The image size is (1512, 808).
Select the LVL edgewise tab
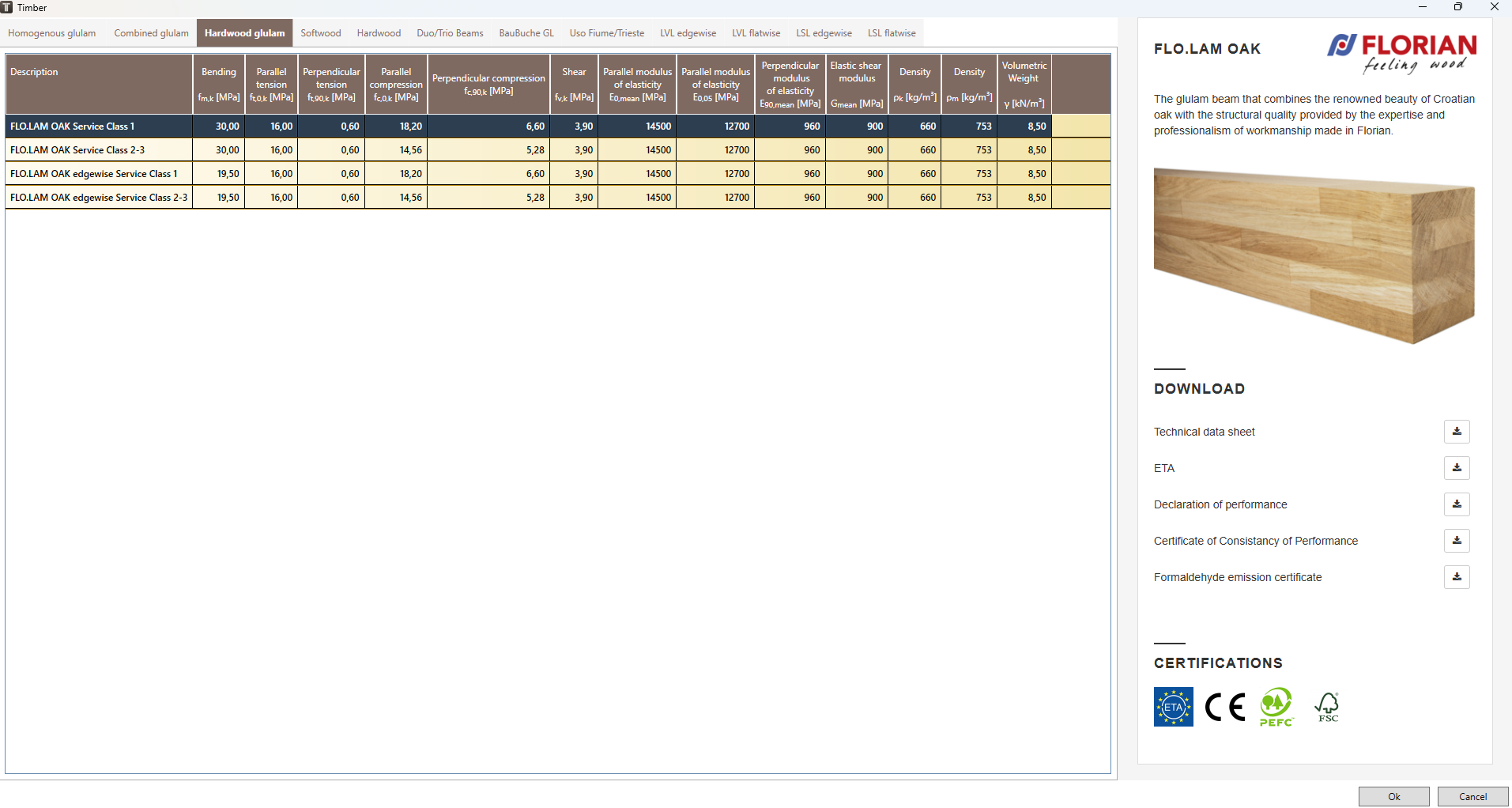(688, 33)
